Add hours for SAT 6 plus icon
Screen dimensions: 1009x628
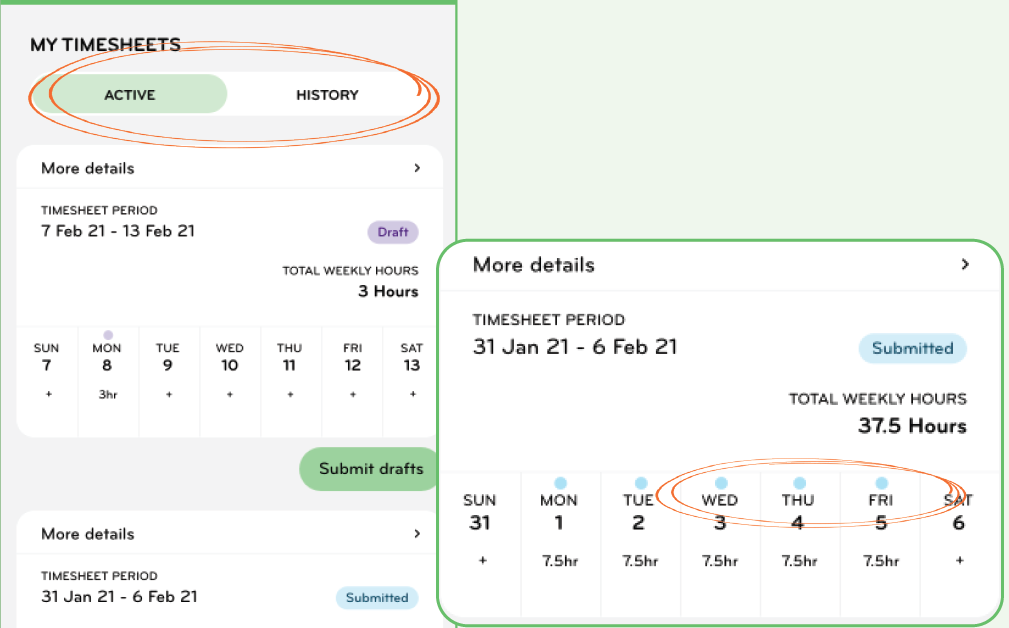959,560
